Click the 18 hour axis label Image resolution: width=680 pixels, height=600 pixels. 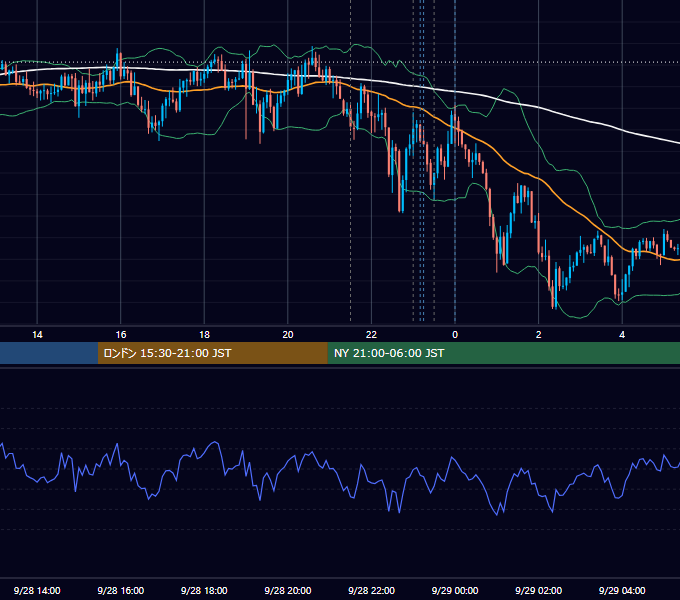[x=204, y=335]
